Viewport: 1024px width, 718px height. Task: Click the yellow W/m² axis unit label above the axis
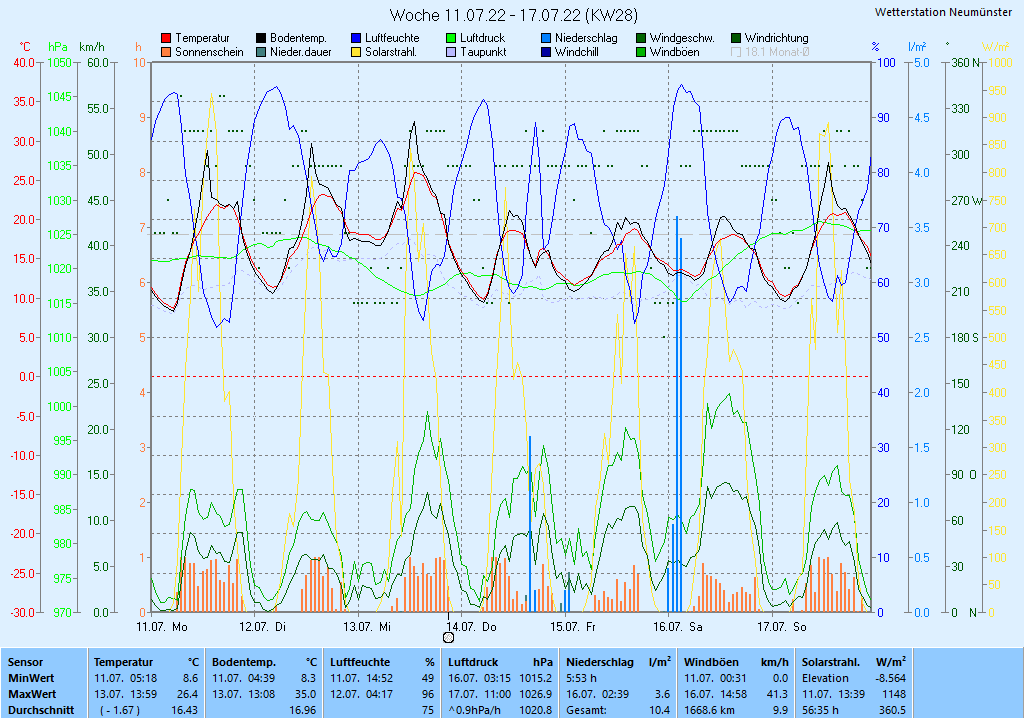(996, 46)
